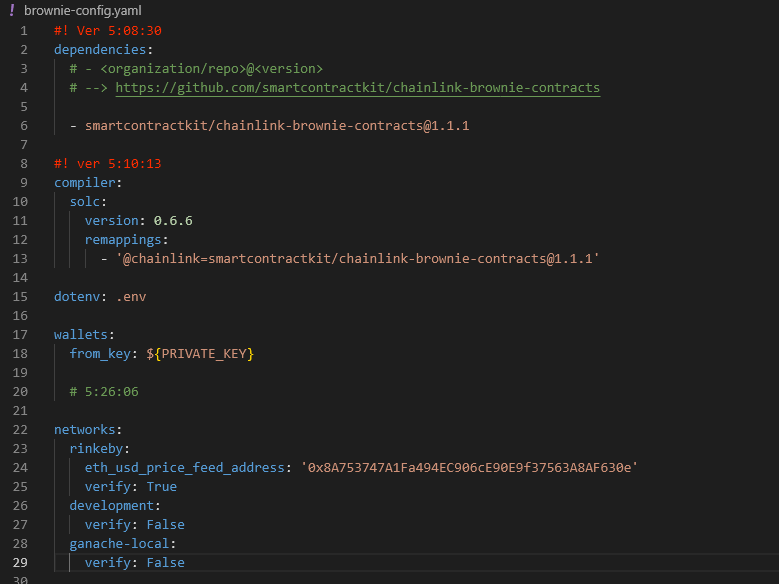
Task: Click the 'wallets' key
Action: (80, 334)
